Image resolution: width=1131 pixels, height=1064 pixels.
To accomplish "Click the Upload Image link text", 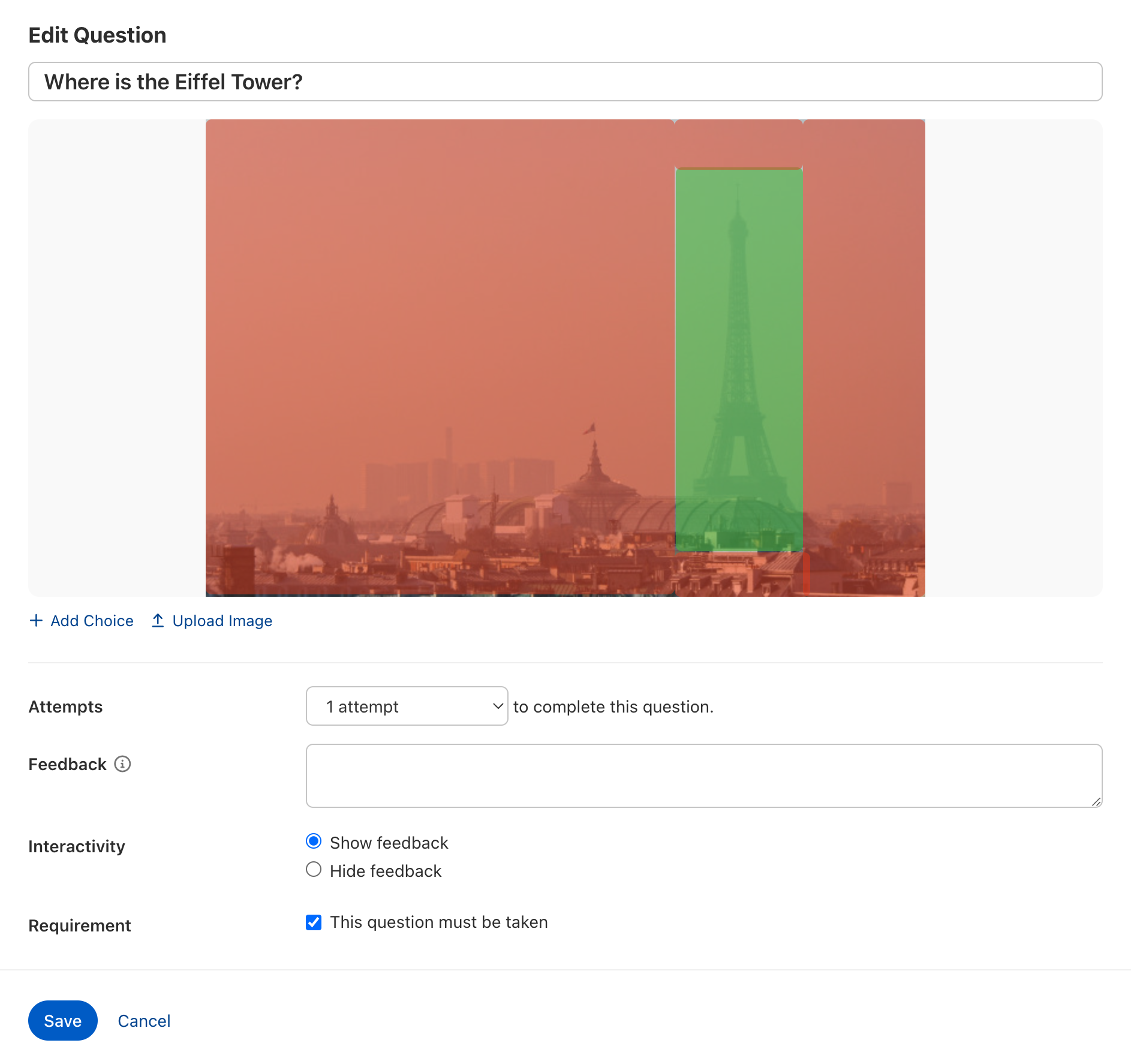I will click(222, 621).
